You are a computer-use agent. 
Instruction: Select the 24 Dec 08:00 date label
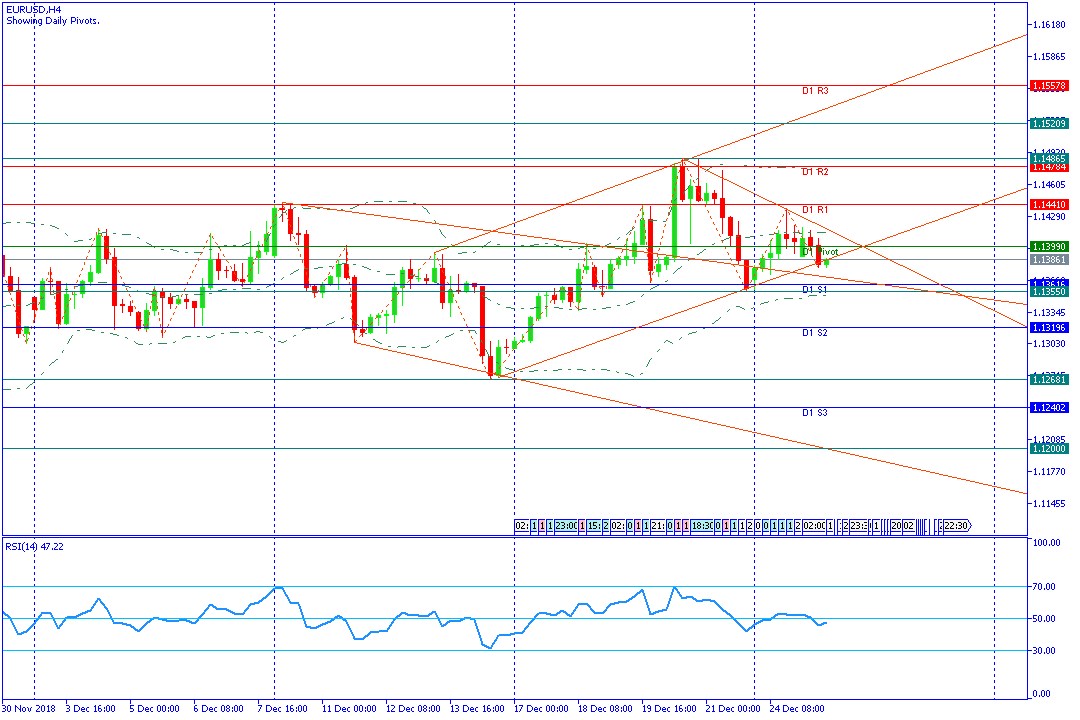797,709
